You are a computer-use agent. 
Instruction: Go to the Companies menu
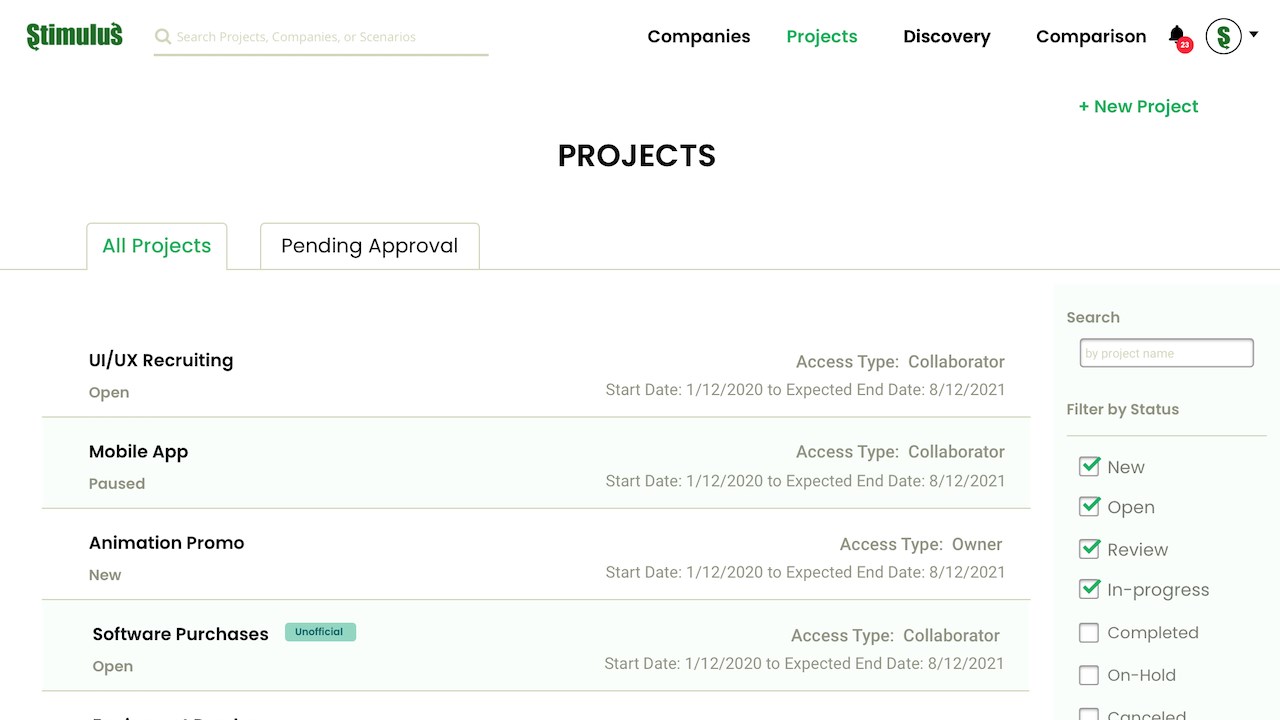tap(698, 37)
